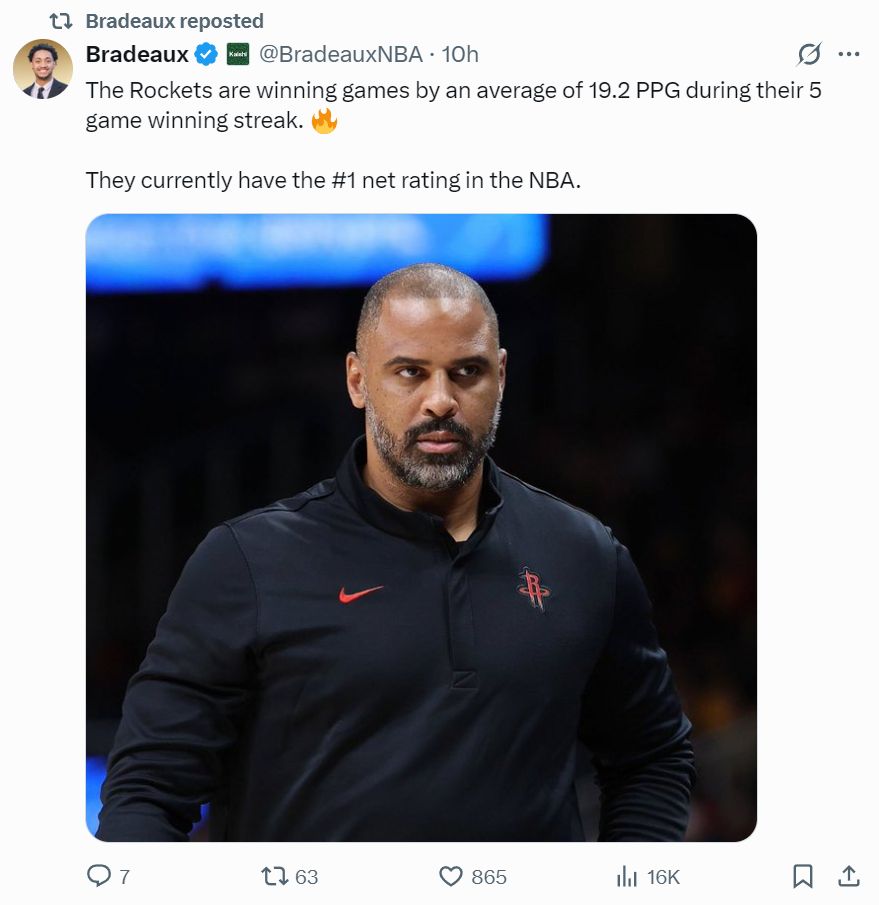The image size is (879, 905).
Task: Click the fire emoji in the tweet
Action: click(x=324, y=123)
